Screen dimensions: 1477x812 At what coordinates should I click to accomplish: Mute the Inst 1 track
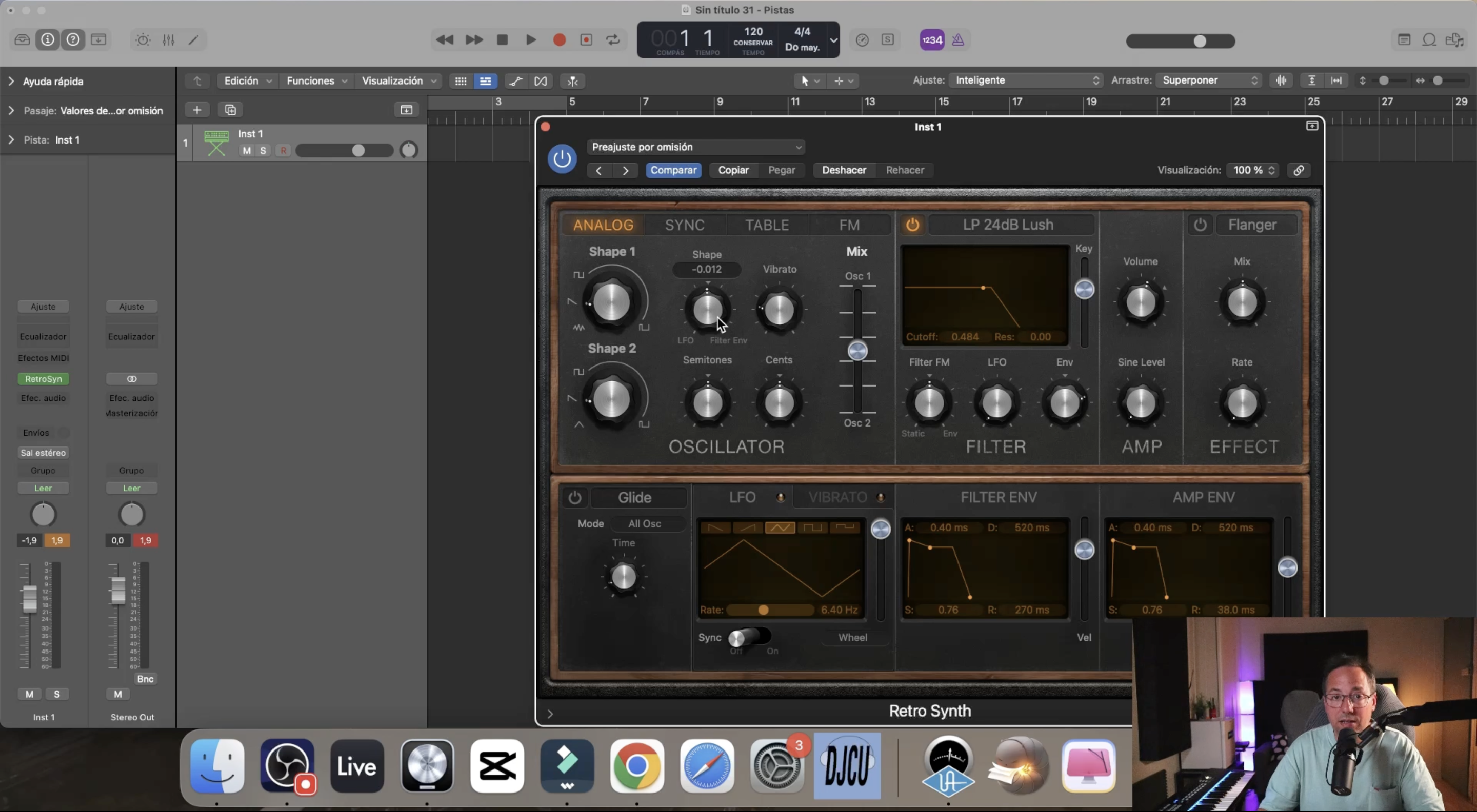[x=247, y=150]
